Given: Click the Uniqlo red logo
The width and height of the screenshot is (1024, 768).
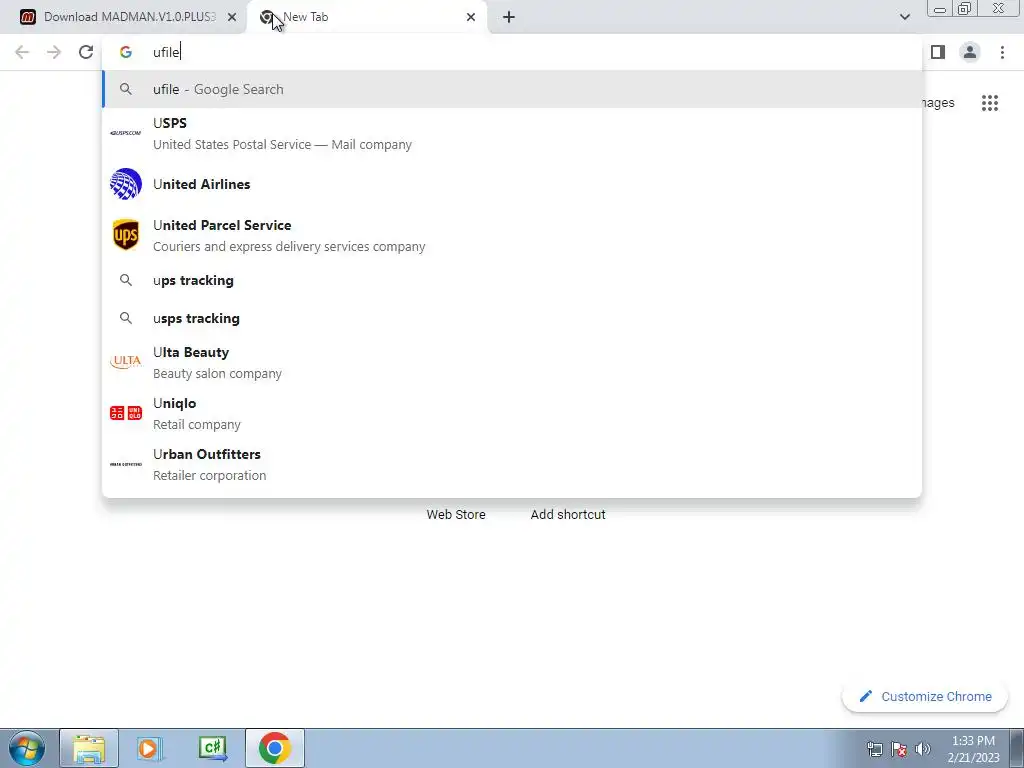Looking at the screenshot, I should (x=126, y=413).
